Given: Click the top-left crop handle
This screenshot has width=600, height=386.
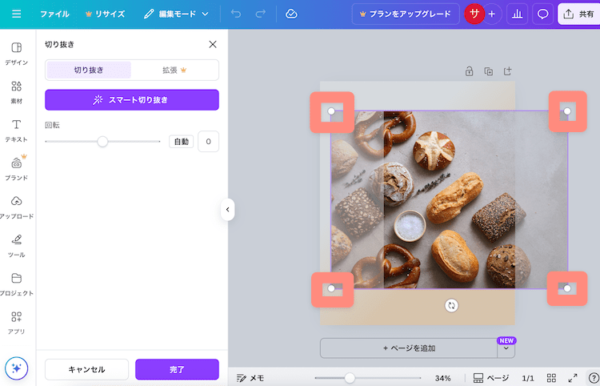Looking at the screenshot, I should (331, 111).
